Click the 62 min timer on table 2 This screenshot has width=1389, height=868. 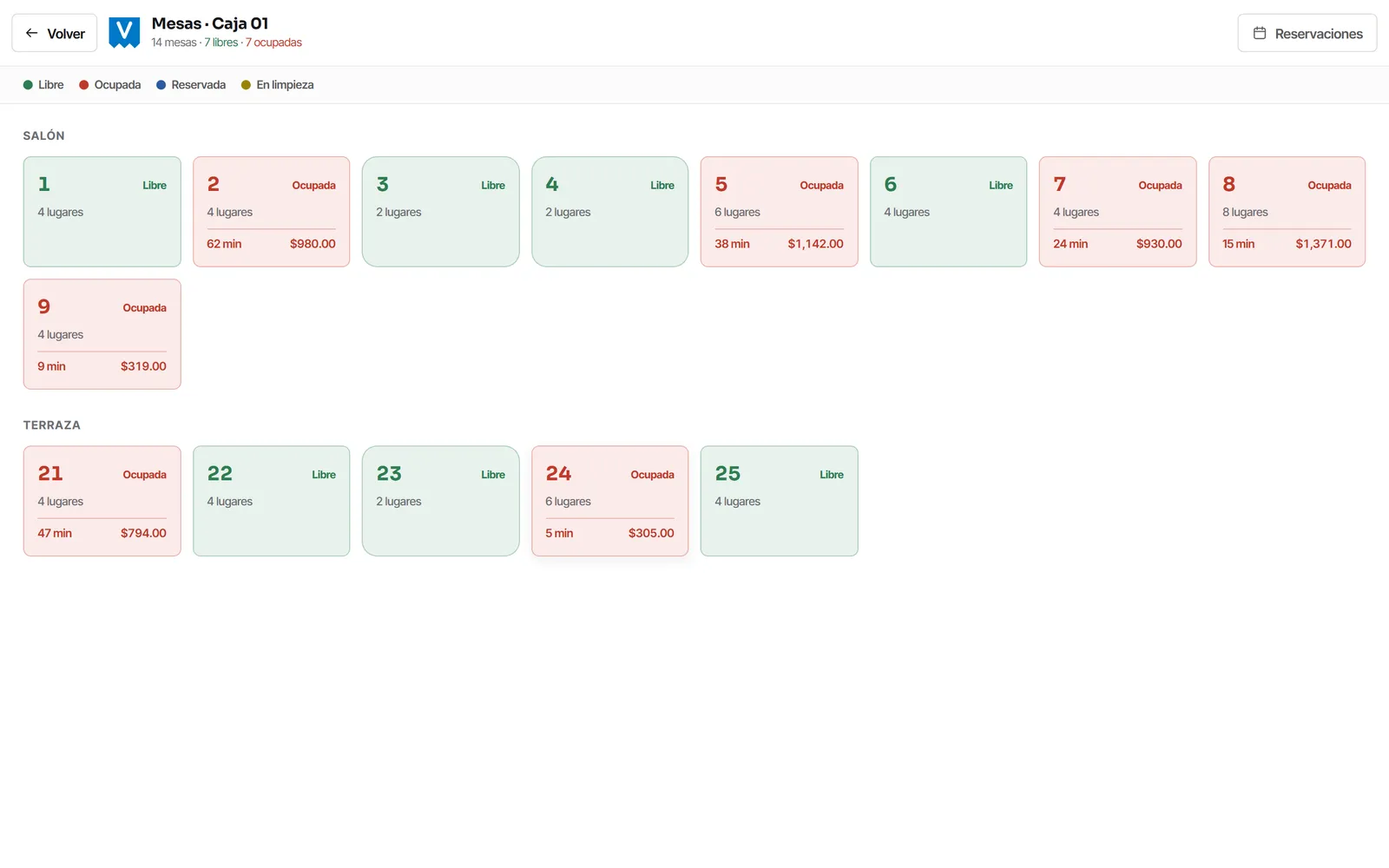(x=224, y=244)
